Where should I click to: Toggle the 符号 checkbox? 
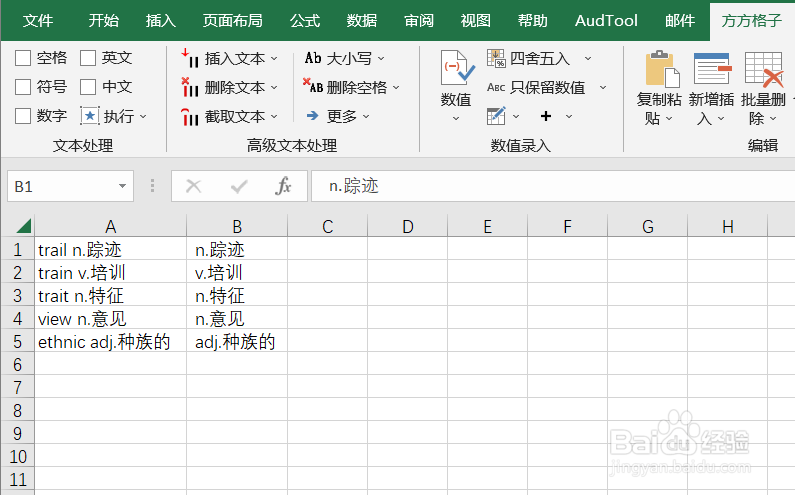tap(23, 87)
